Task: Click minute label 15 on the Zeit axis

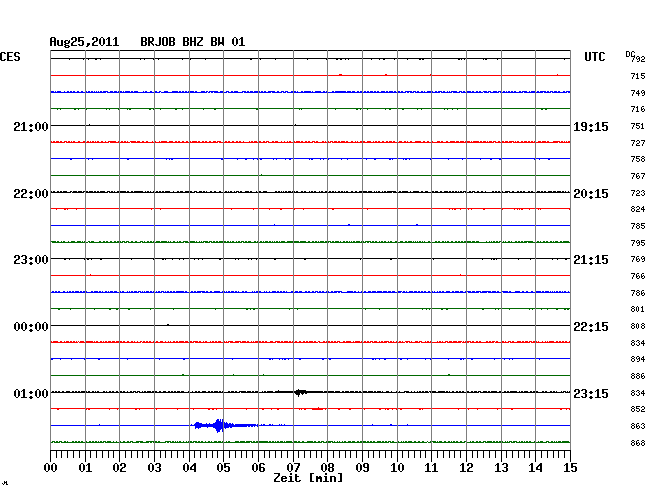Action: tap(570, 468)
